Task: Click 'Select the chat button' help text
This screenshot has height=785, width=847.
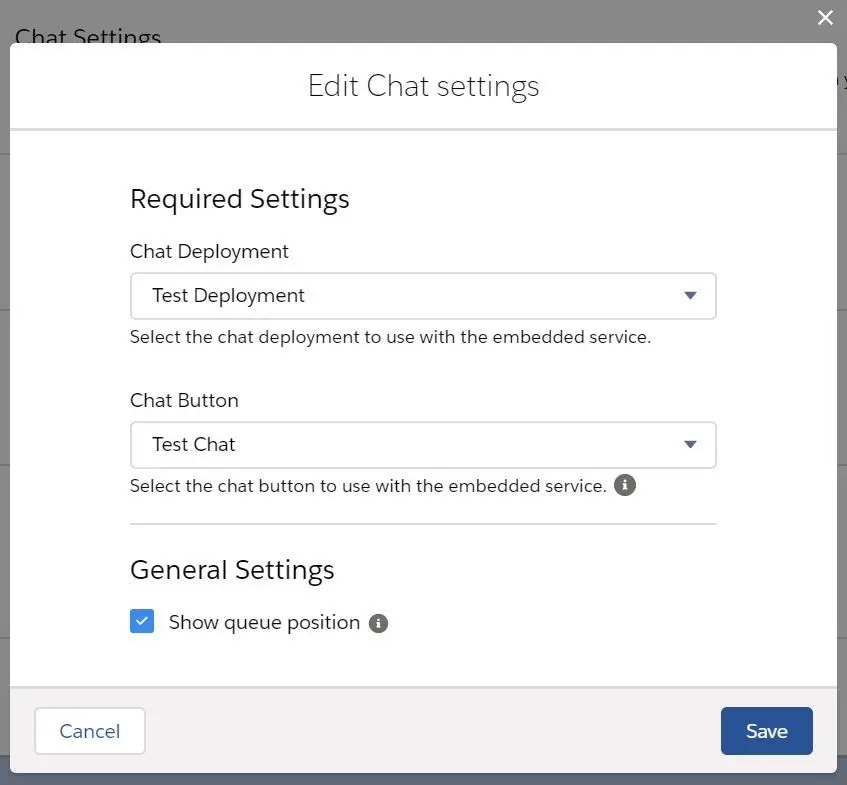Action: [368, 486]
